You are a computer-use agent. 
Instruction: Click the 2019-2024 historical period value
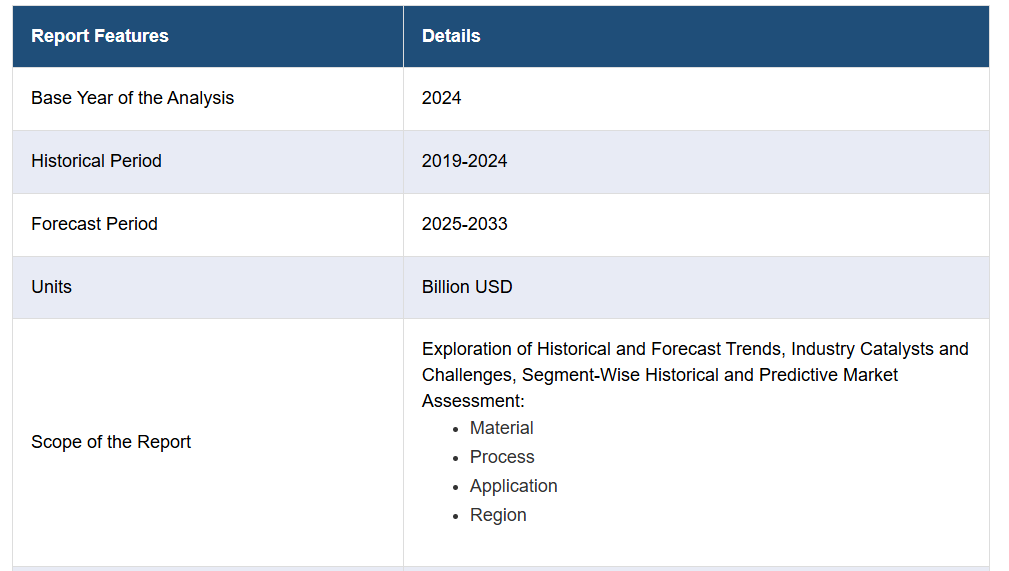click(464, 161)
